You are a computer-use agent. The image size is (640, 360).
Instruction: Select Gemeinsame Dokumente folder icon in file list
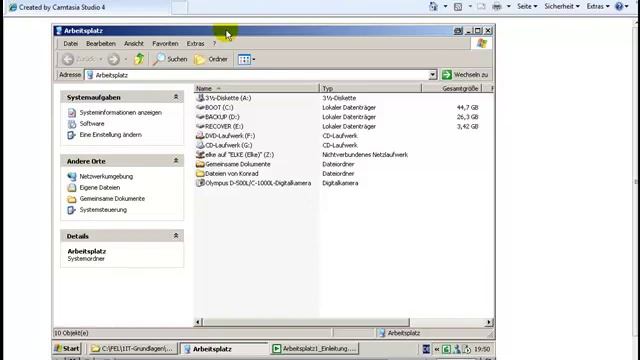pyautogui.click(x=200, y=164)
